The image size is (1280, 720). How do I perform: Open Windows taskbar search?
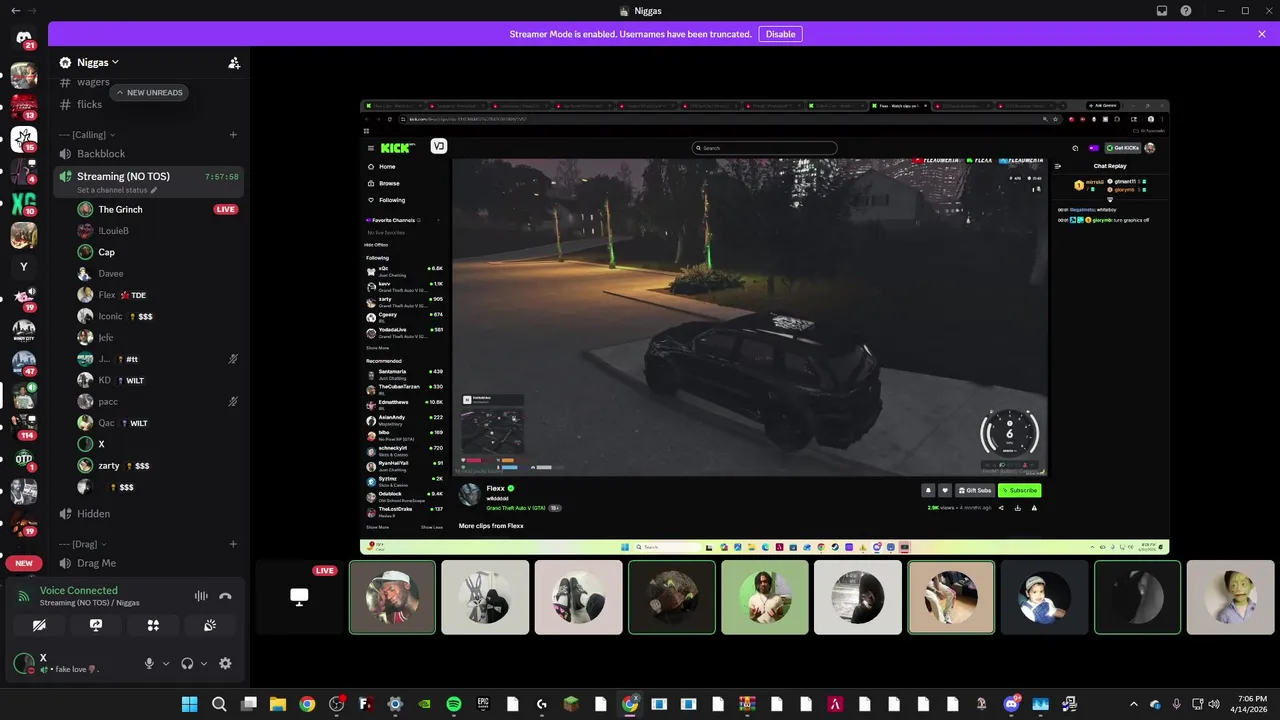(219, 704)
